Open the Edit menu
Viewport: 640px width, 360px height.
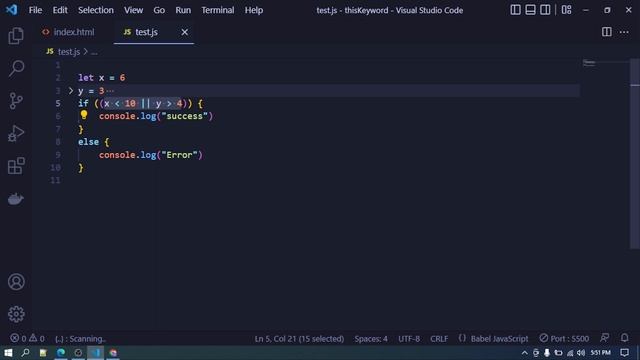(x=60, y=10)
